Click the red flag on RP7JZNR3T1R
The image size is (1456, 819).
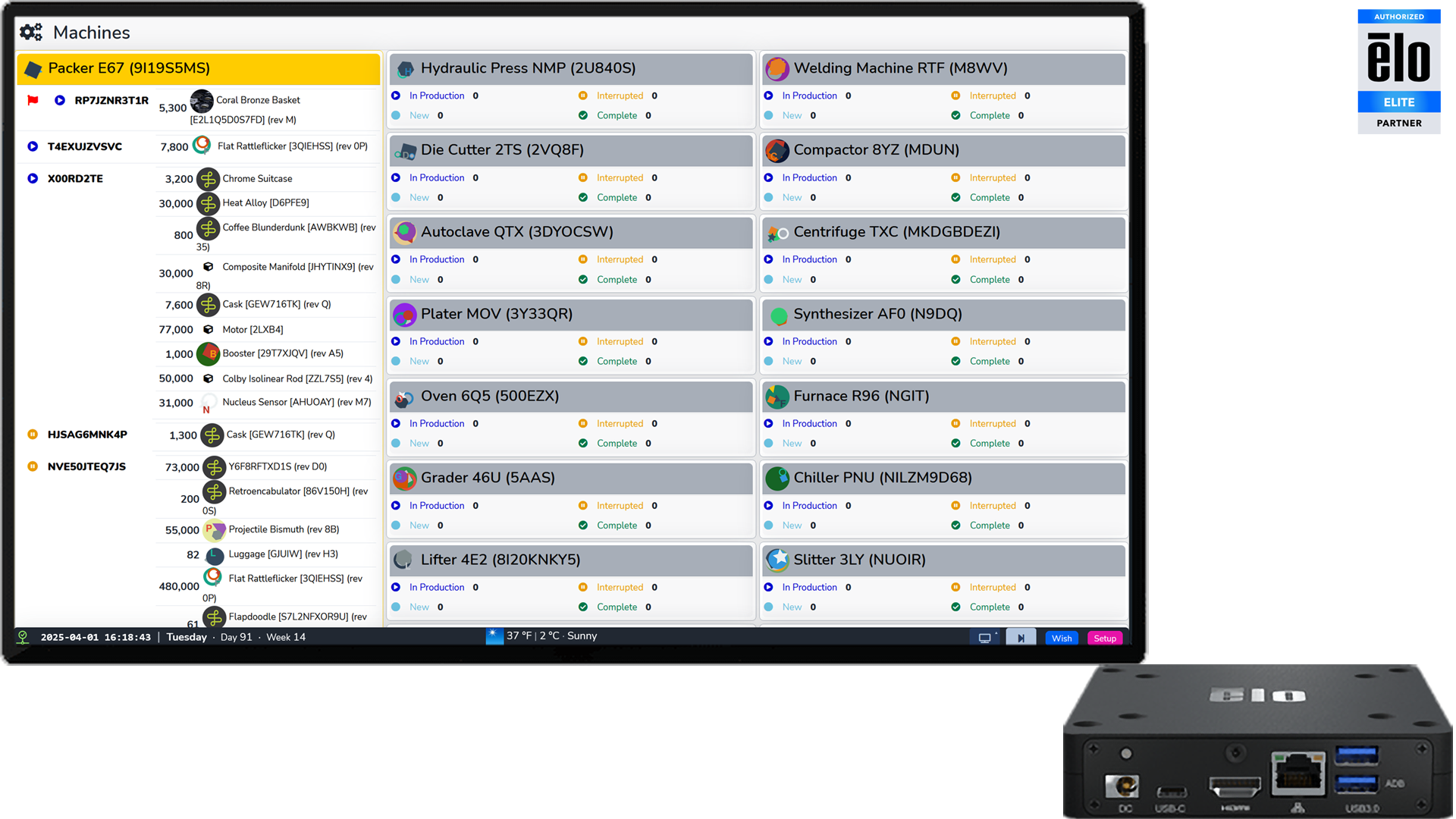(x=33, y=100)
